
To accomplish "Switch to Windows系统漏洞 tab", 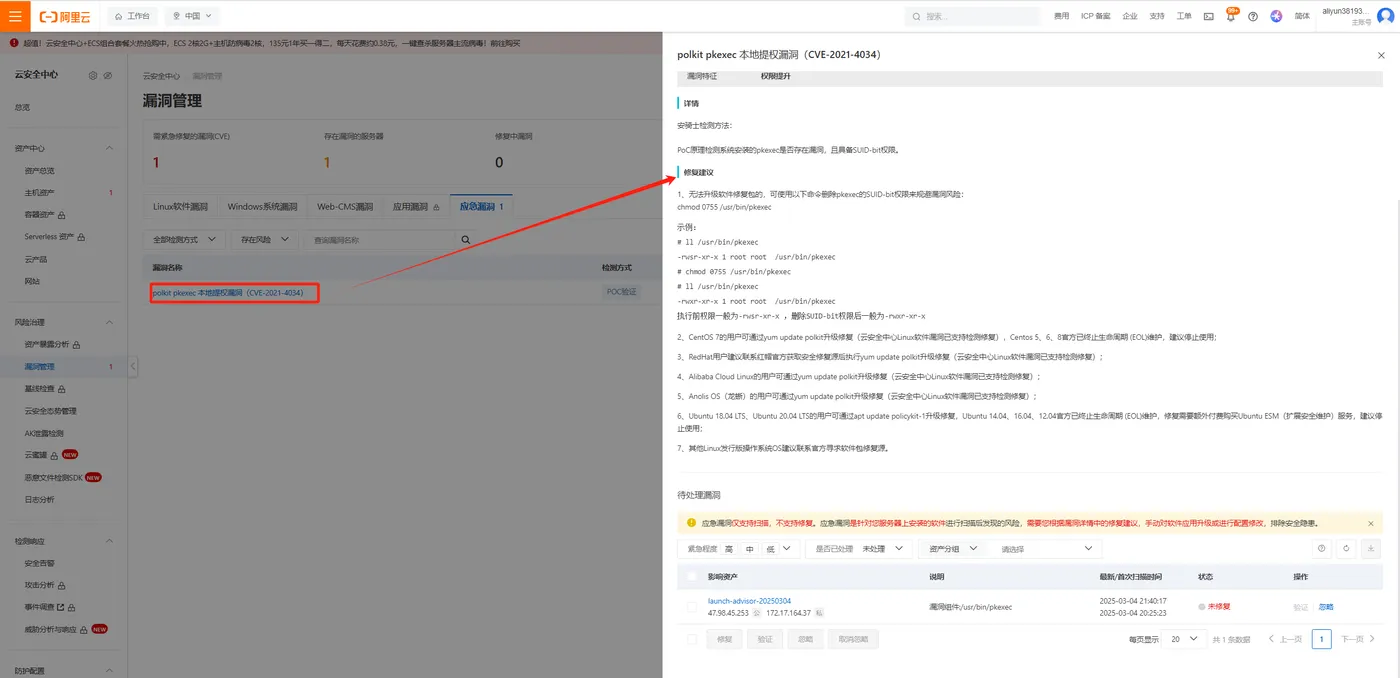I will click(262, 207).
